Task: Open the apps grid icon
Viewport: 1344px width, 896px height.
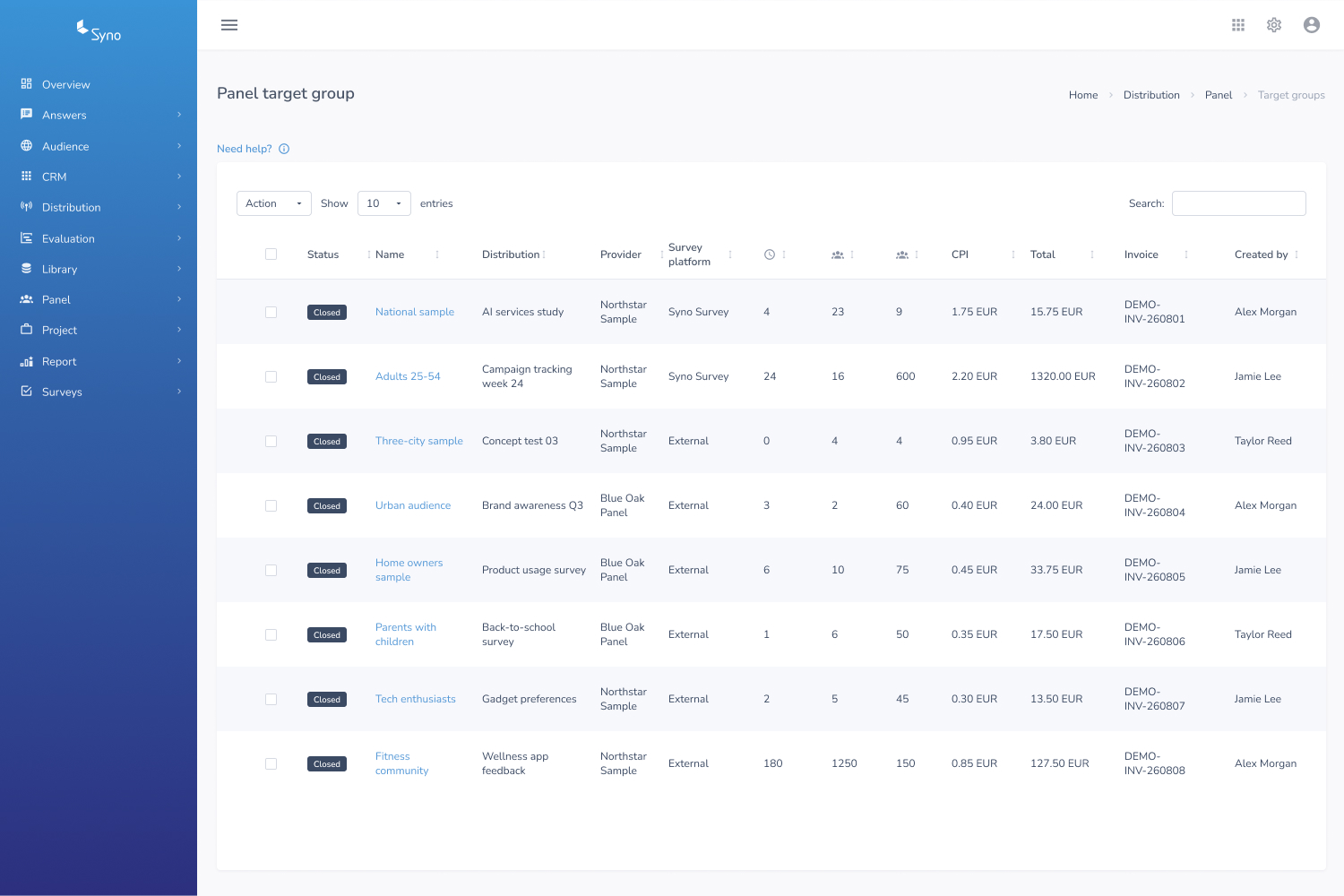Action: tap(1238, 25)
